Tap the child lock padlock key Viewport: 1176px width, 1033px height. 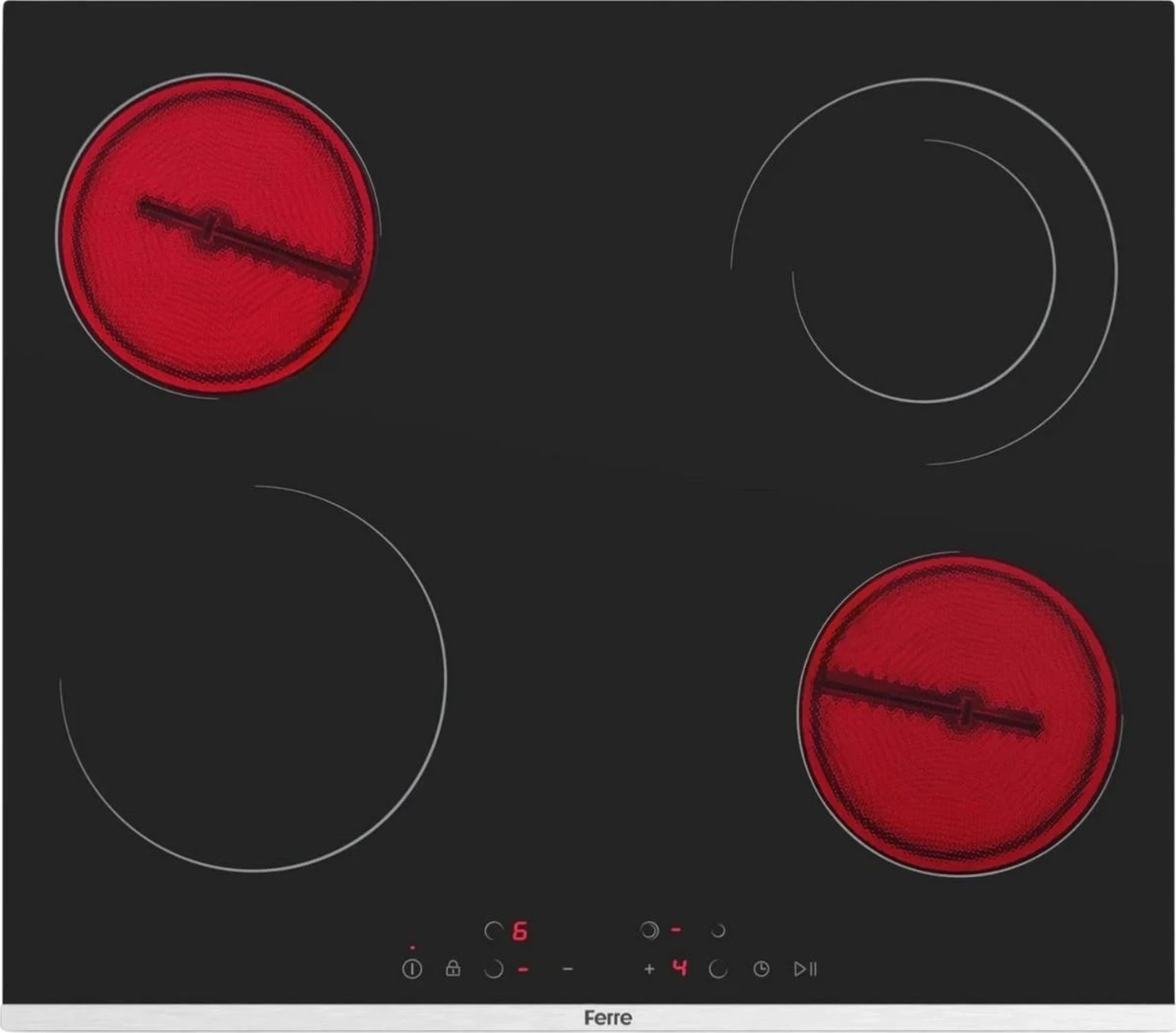tap(452, 969)
